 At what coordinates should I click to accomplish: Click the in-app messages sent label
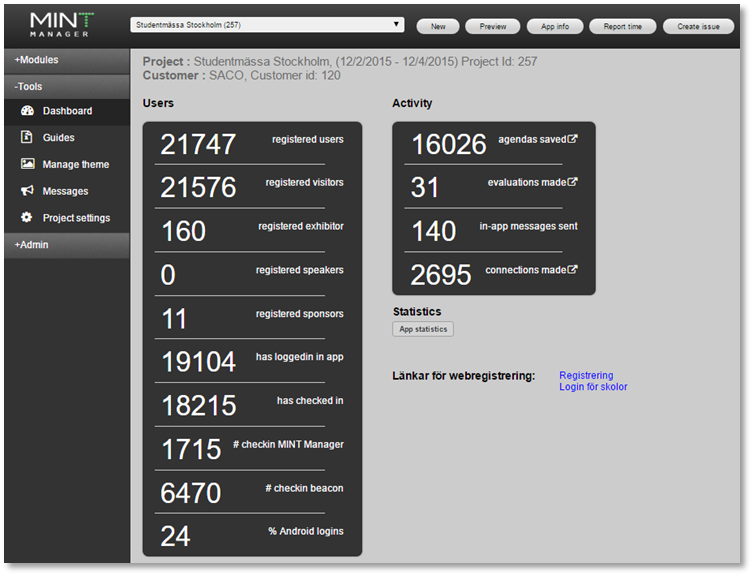click(528, 226)
